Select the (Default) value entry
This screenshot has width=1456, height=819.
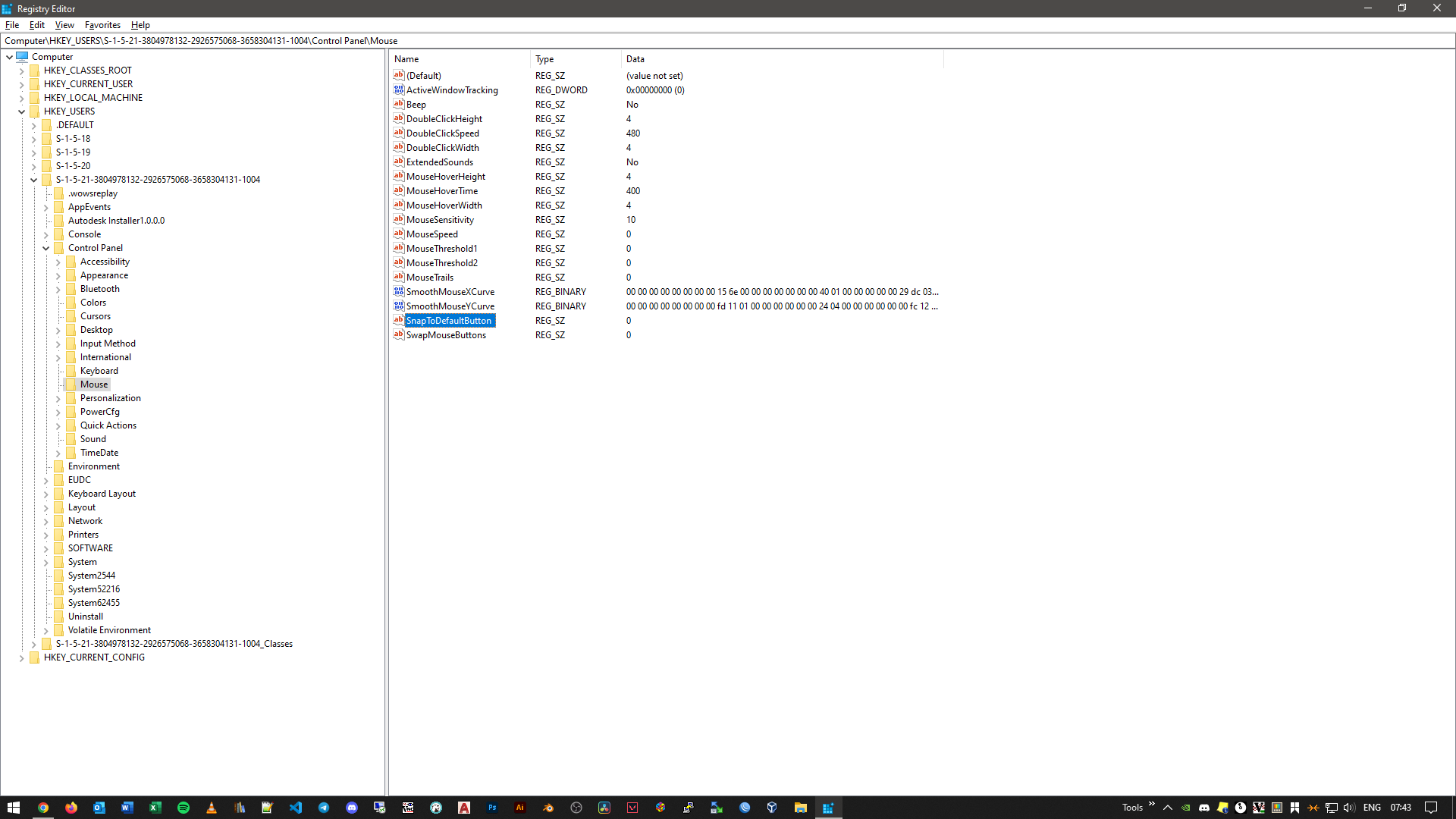(x=423, y=76)
